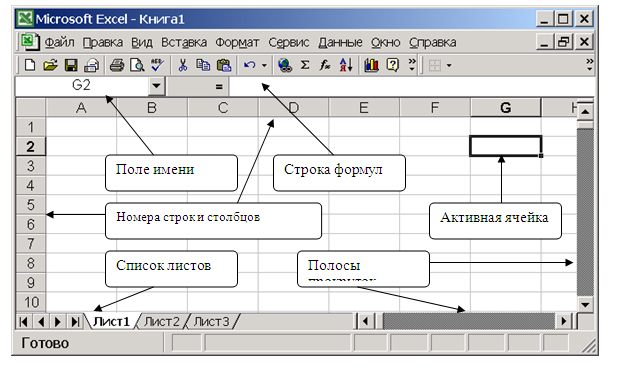
Task: Open the Окно menu
Action: (386, 42)
